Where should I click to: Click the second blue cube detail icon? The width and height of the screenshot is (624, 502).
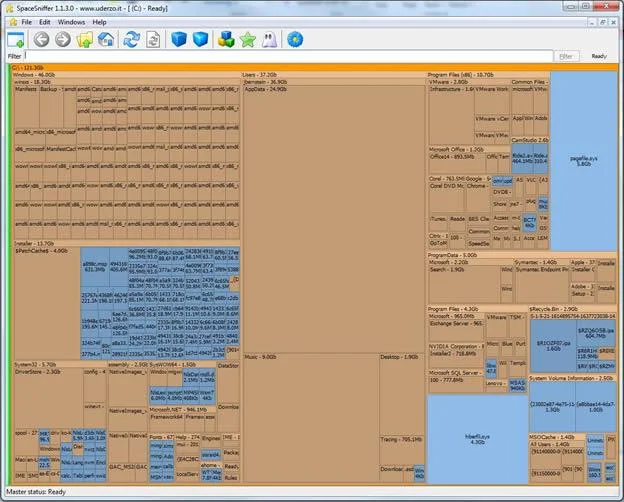coord(200,39)
